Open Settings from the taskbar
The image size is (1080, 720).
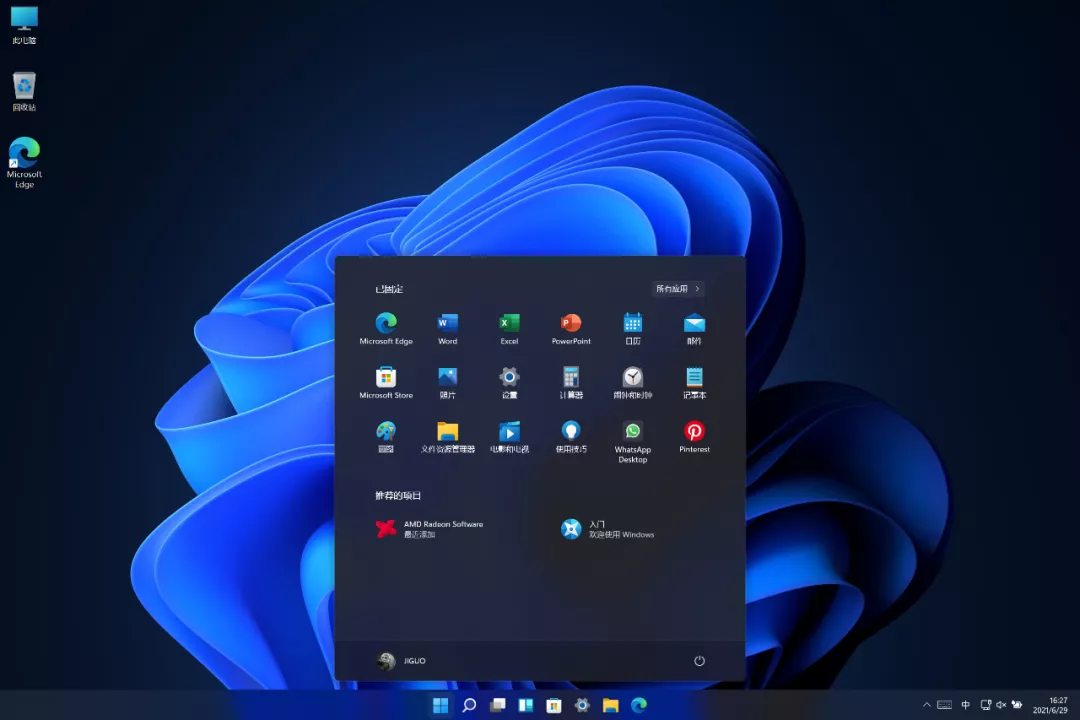pyautogui.click(x=582, y=705)
